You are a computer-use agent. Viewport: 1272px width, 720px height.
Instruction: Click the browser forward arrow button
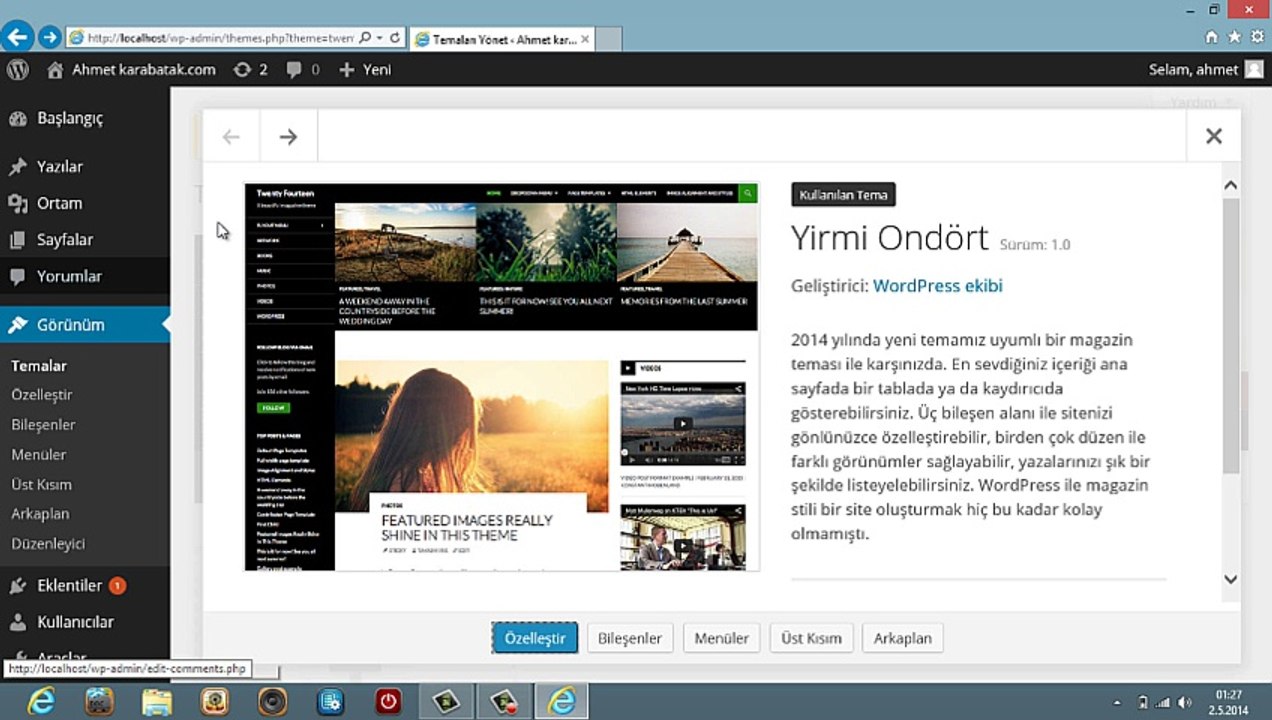(x=49, y=38)
